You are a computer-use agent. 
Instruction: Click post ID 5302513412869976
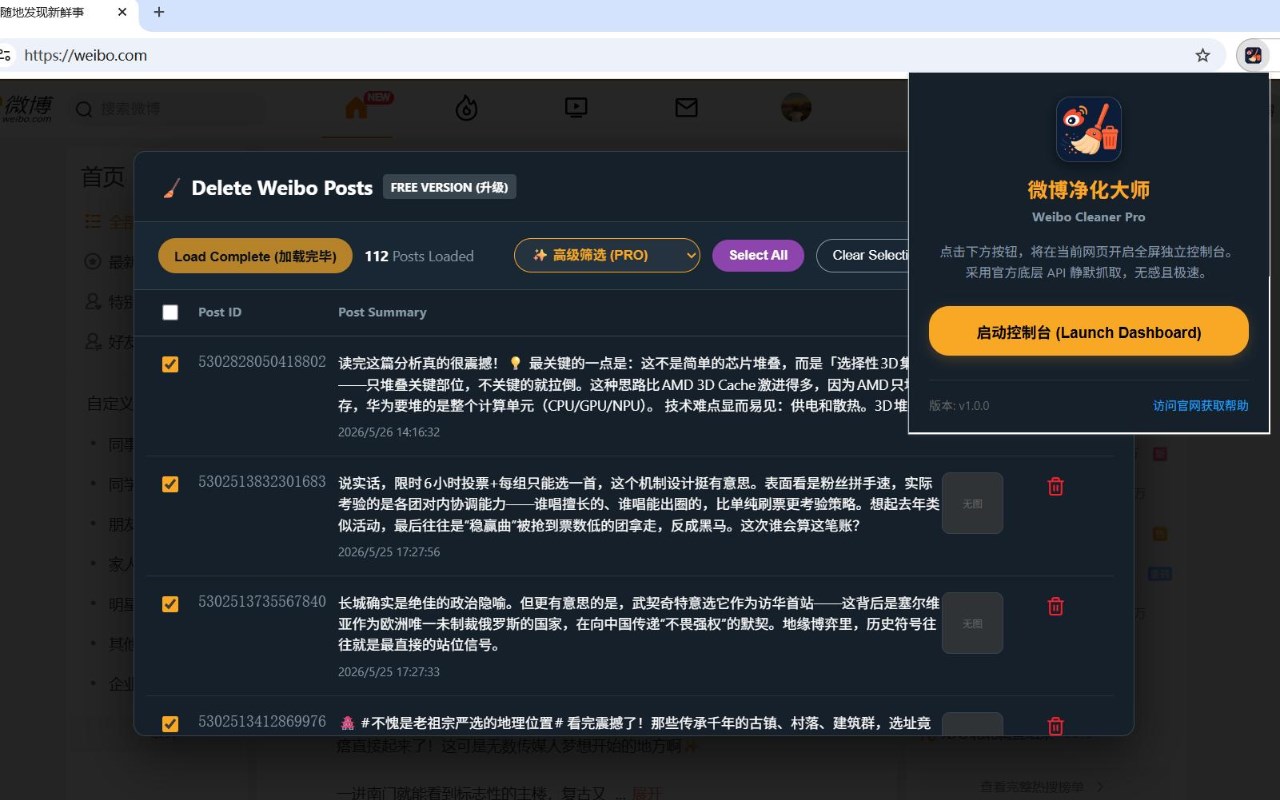[x=262, y=722]
